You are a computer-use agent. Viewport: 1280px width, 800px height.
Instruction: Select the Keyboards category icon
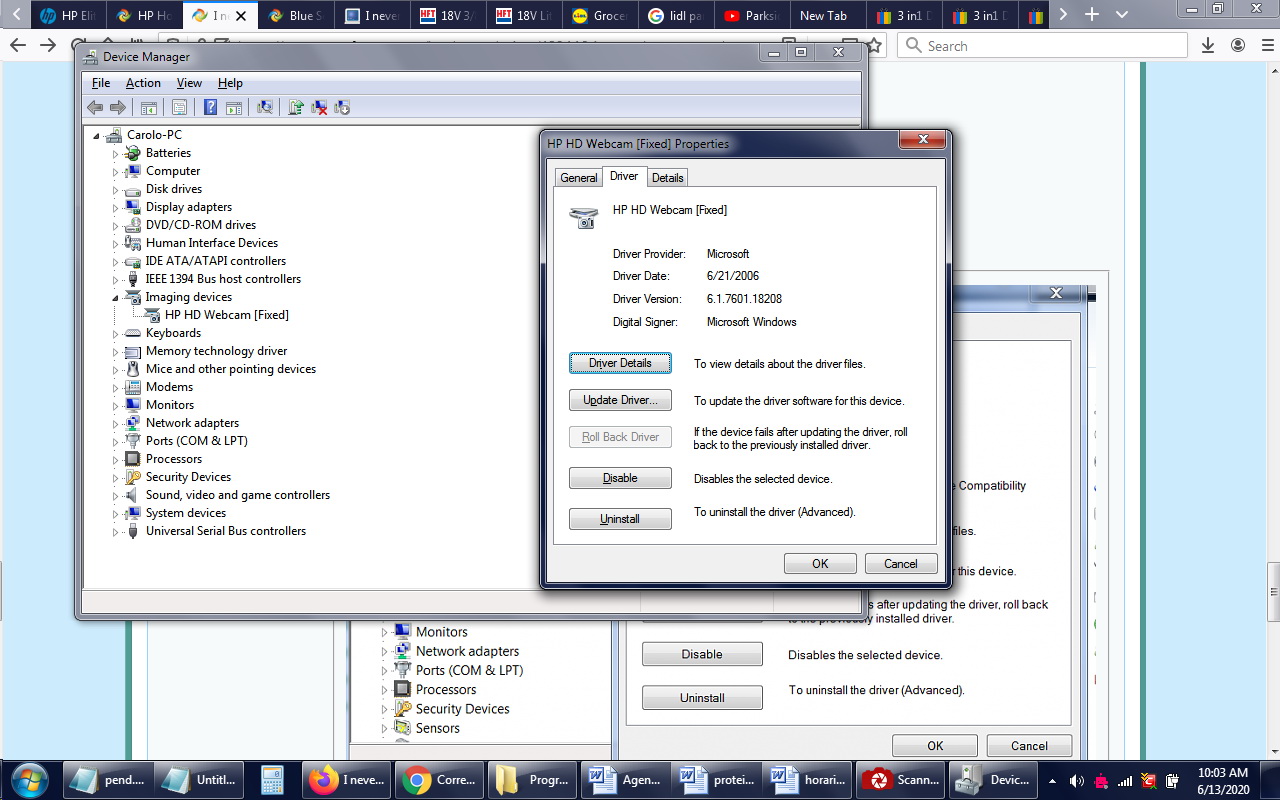point(132,333)
